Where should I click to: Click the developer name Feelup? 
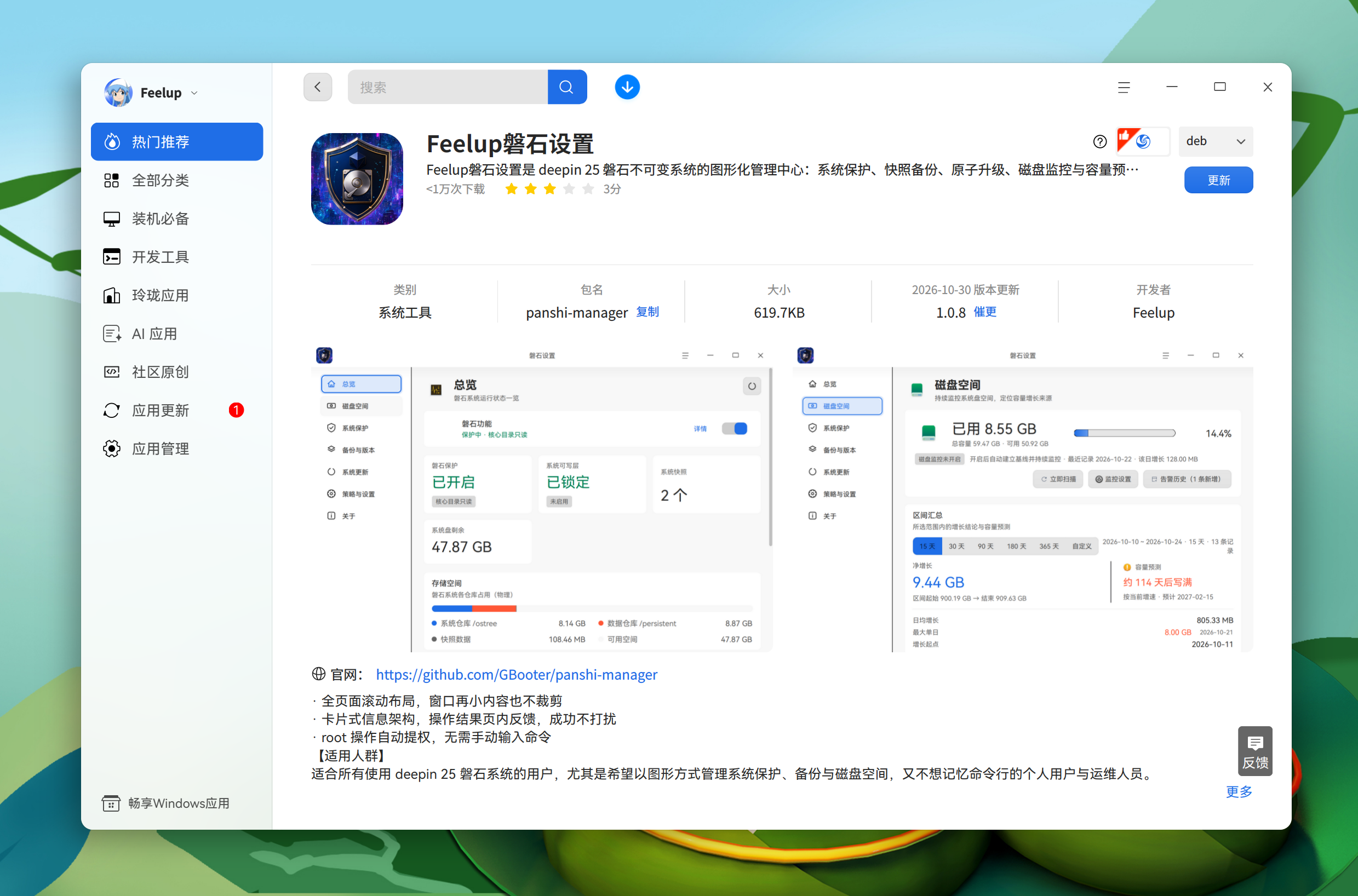click(x=1153, y=313)
